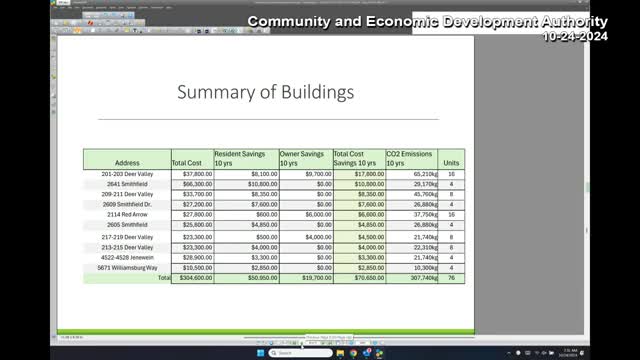Screen dimensions: 640x360
Task: Show hidden system tray icons
Action: (509, 353)
